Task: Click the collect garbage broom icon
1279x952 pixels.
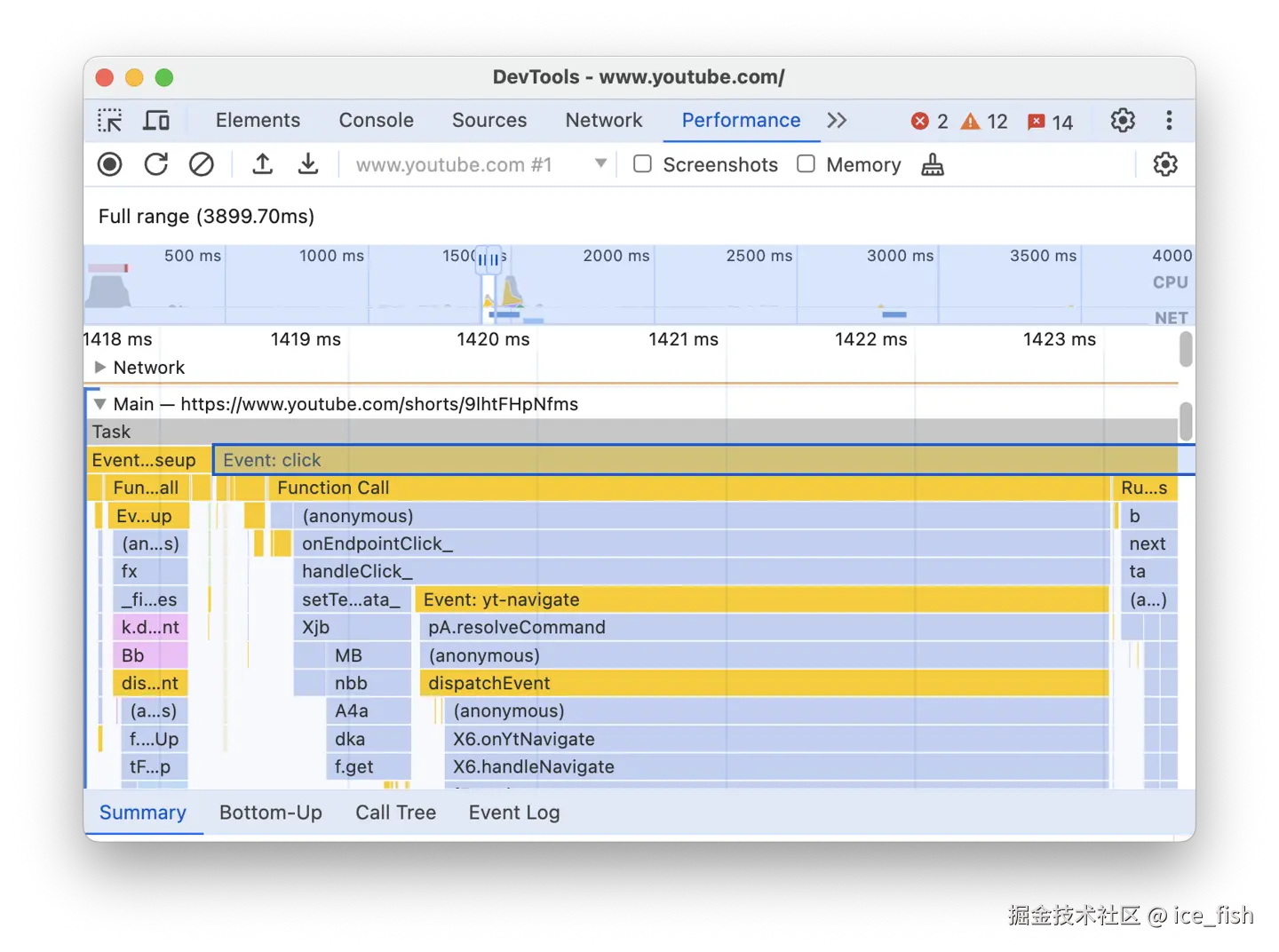Action: (x=933, y=164)
